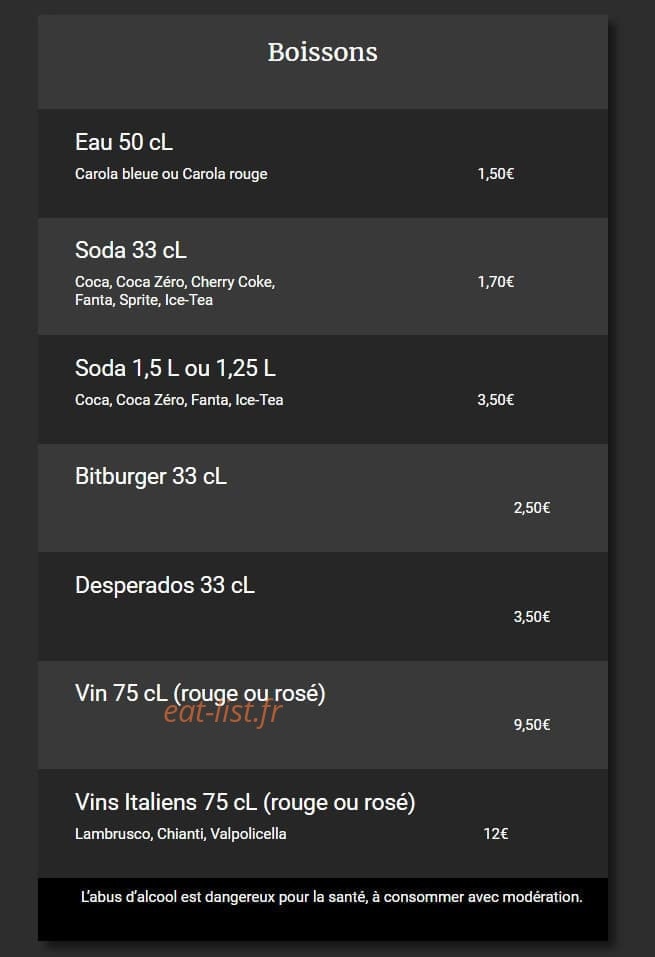Screen dimensions: 655x957
Task: Click the 9,50€ wine price
Action: [x=532, y=725]
